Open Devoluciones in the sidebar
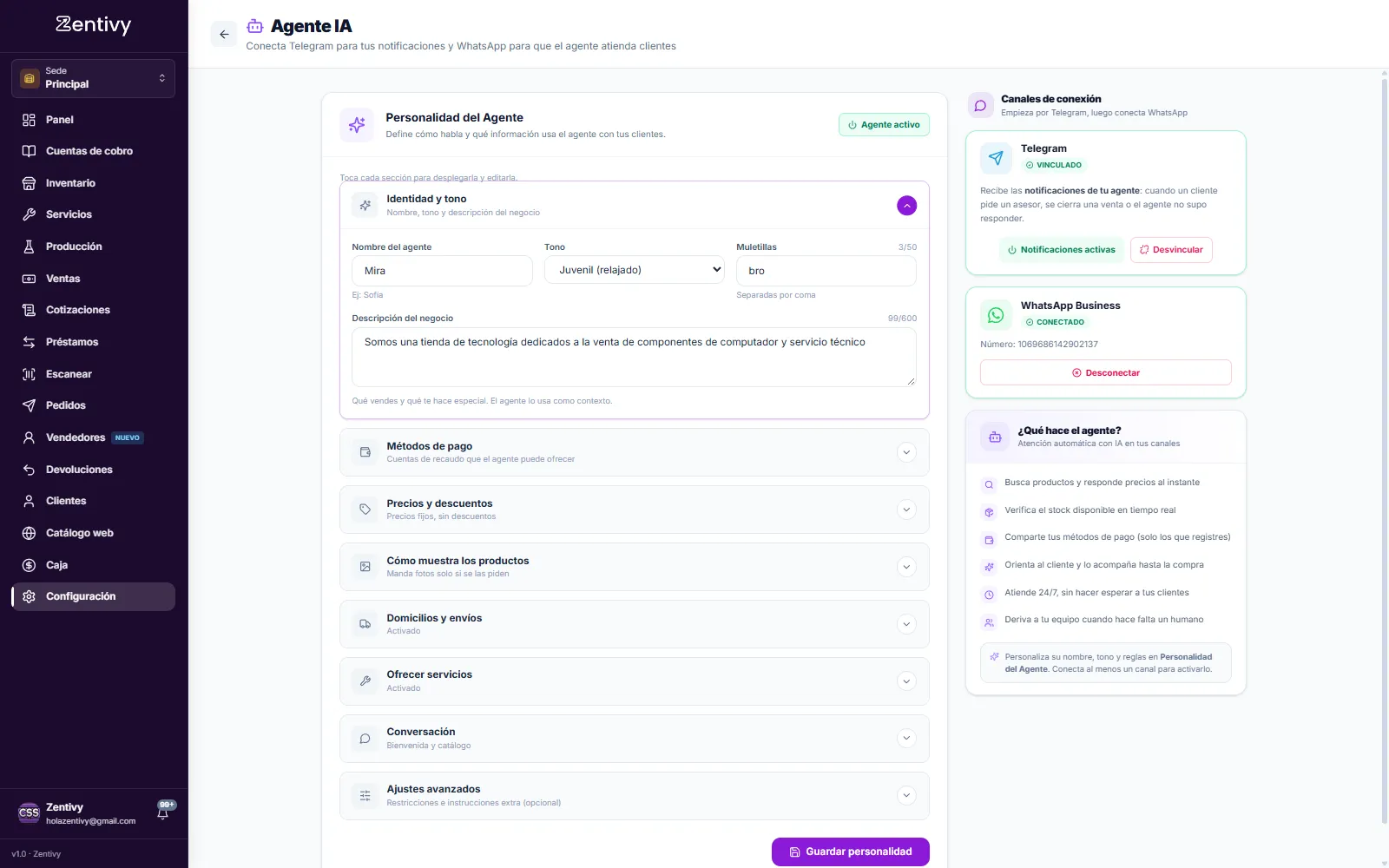Image resolution: width=1389 pixels, height=868 pixels. pos(93,470)
